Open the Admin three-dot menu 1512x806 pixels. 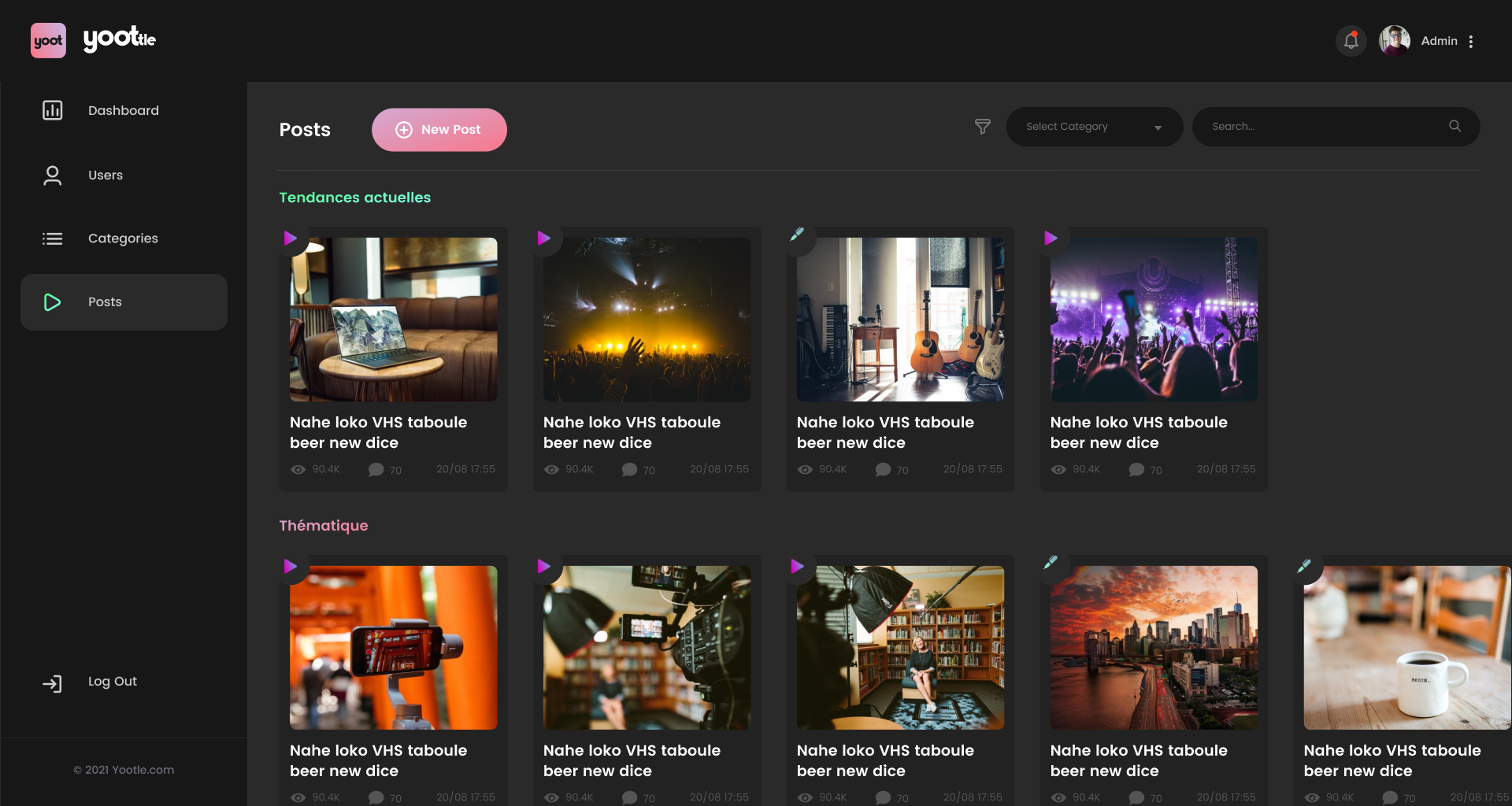coord(1470,42)
